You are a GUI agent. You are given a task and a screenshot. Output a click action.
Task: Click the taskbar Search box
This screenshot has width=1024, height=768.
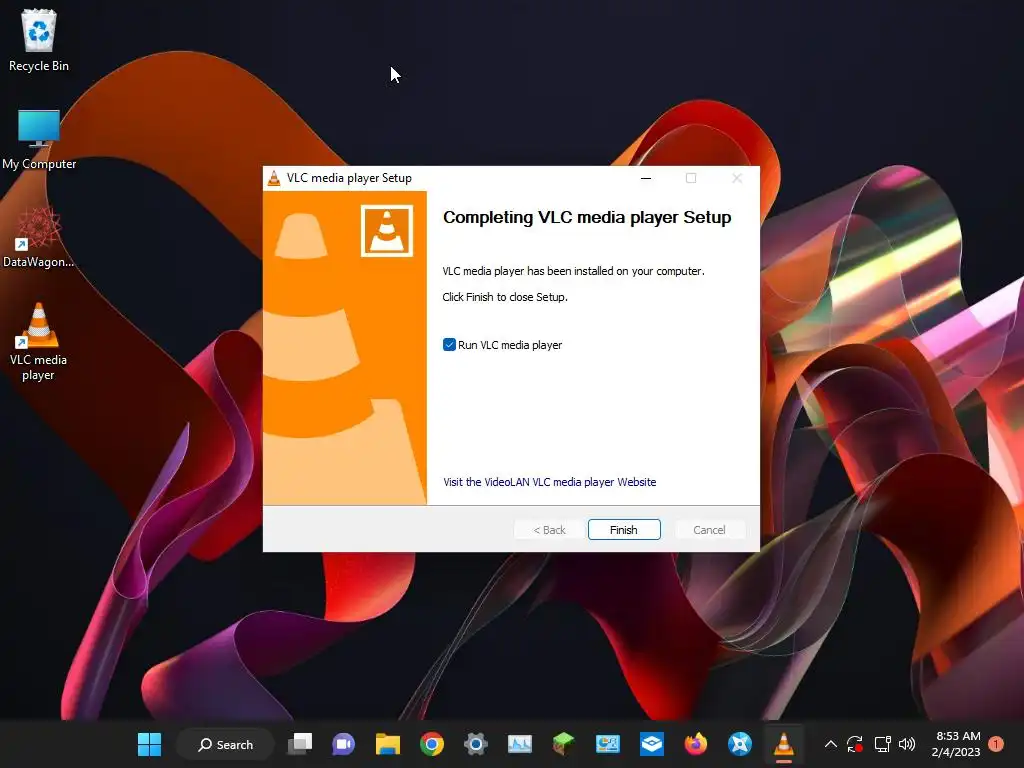point(225,744)
